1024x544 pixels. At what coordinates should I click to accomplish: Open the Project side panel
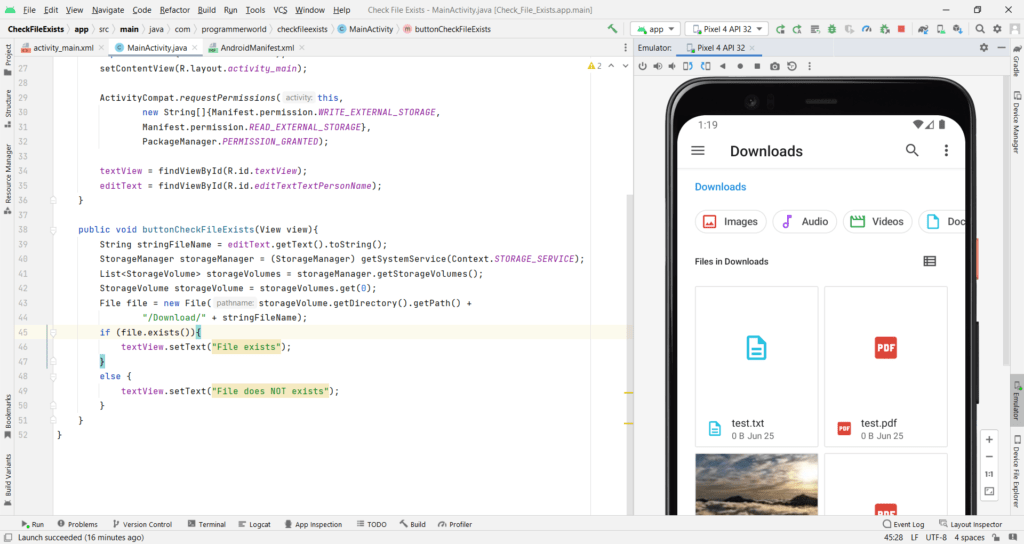point(8,59)
